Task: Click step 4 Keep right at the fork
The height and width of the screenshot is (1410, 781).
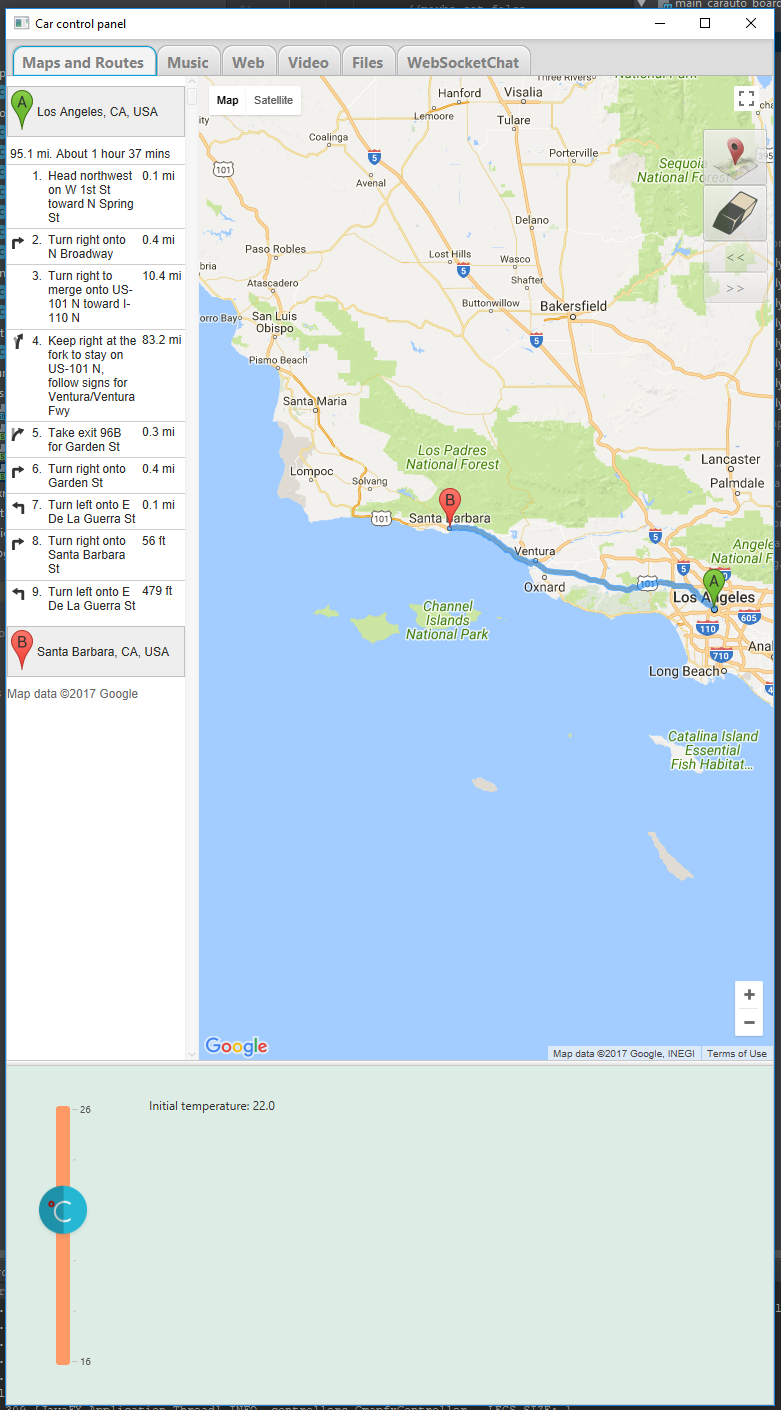Action: click(96, 376)
